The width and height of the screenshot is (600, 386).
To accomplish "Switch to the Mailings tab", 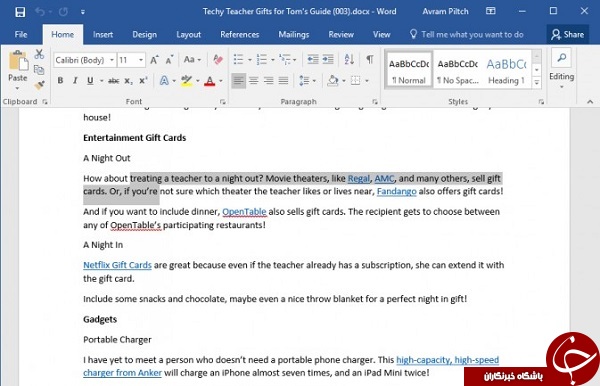I will pos(293,34).
